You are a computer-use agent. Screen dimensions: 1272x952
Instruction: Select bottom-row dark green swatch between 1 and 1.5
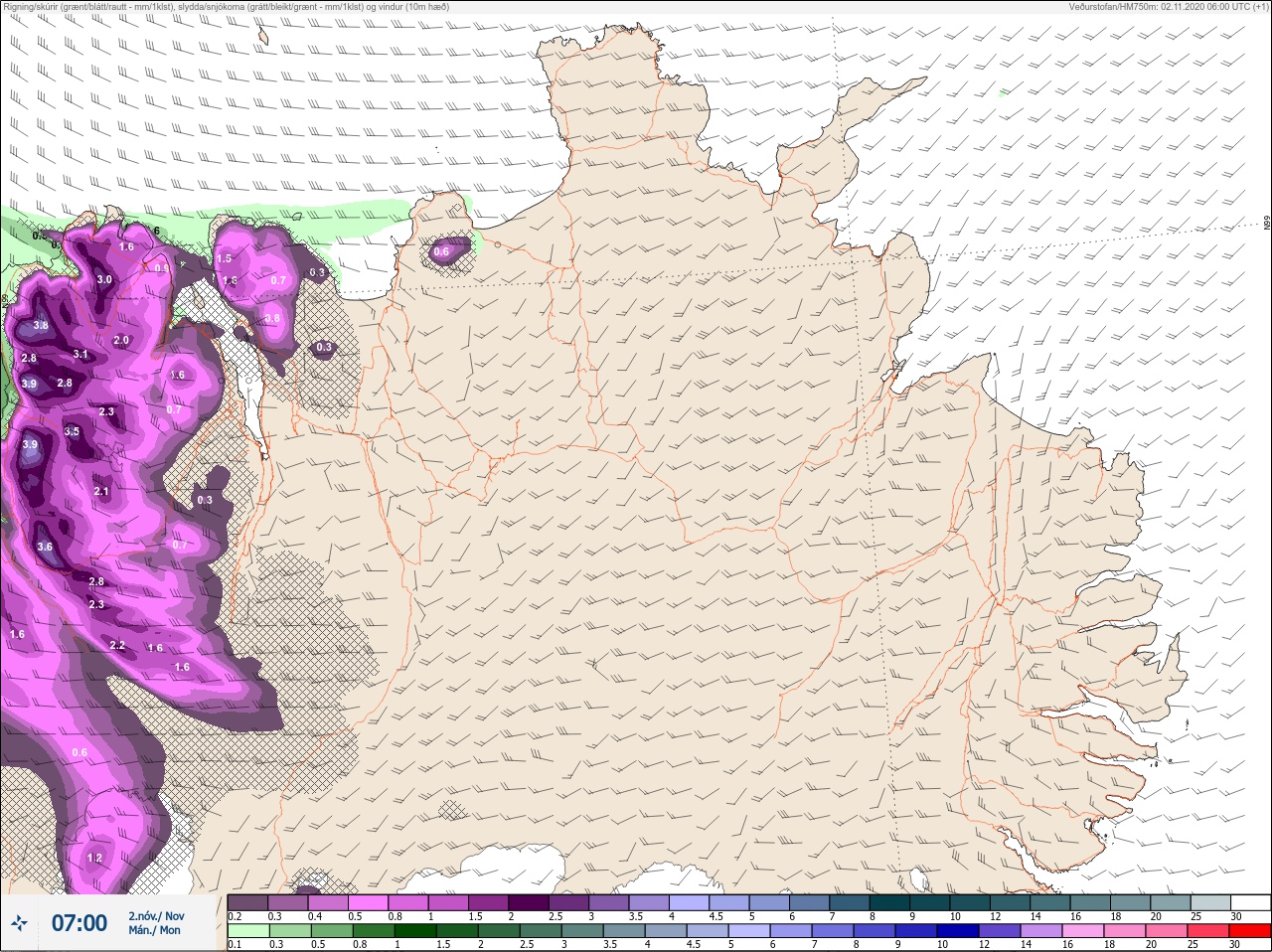tap(414, 931)
